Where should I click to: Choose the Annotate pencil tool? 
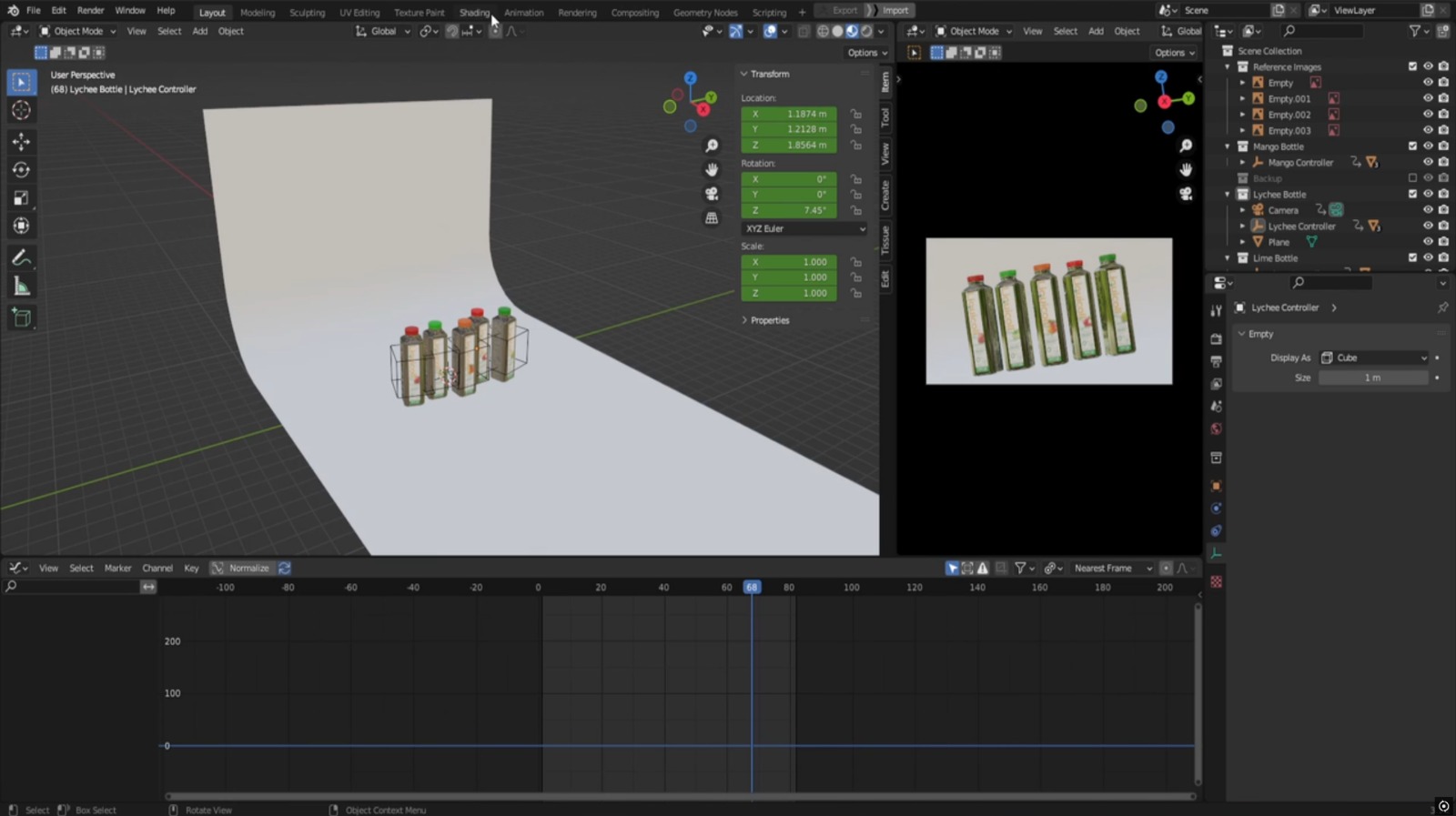tap(21, 258)
